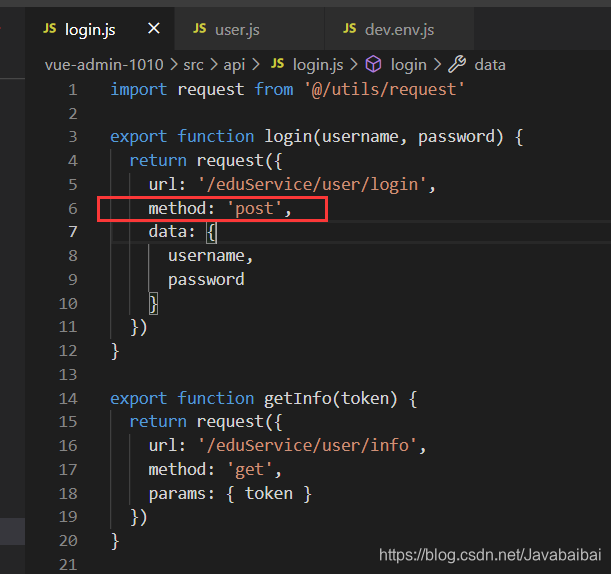Open the dev.env.js tab
611x574 pixels.
click(399, 29)
